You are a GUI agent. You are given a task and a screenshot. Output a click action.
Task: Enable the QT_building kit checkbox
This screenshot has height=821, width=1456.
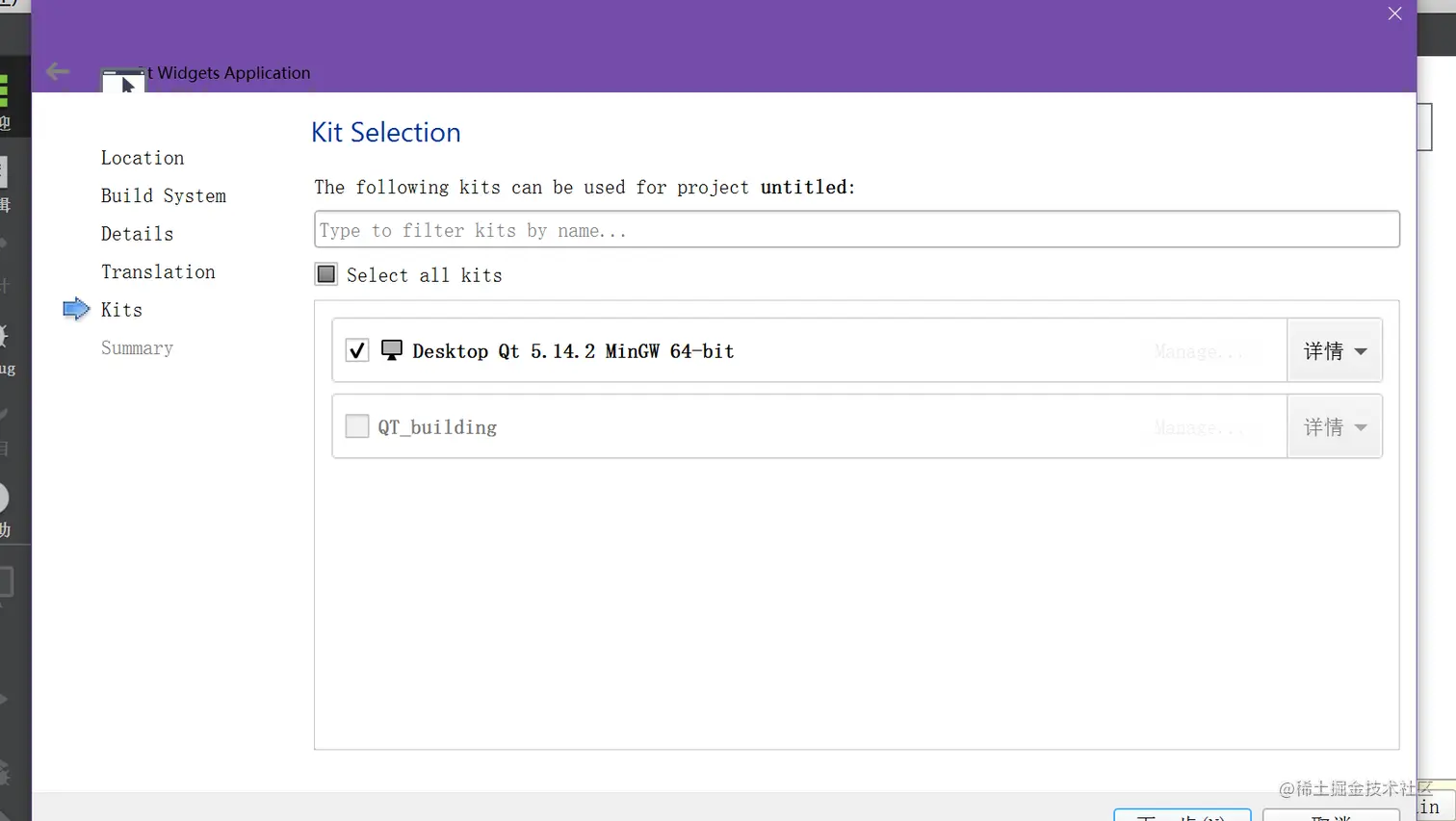pos(357,426)
